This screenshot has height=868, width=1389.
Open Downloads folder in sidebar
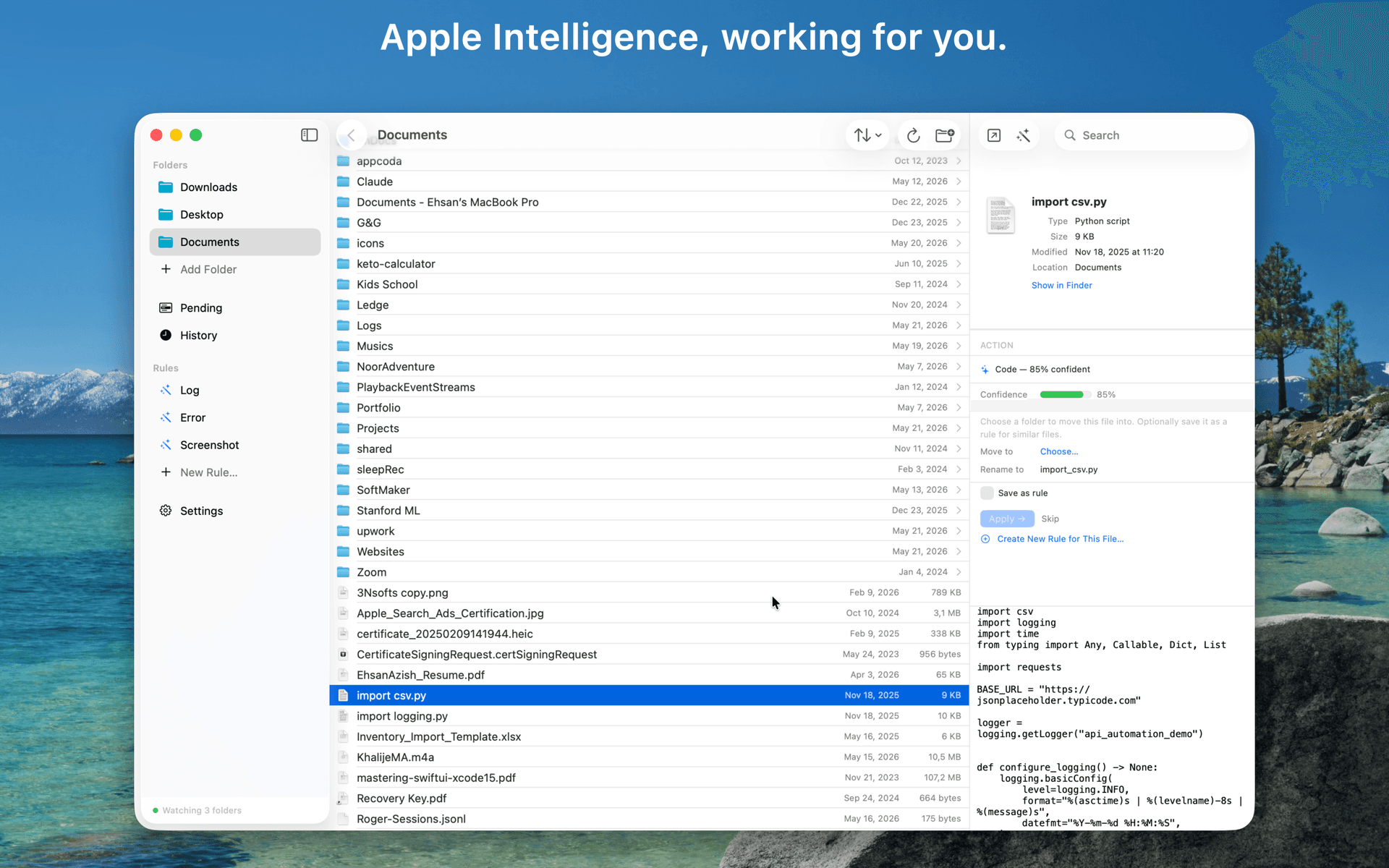(235, 187)
